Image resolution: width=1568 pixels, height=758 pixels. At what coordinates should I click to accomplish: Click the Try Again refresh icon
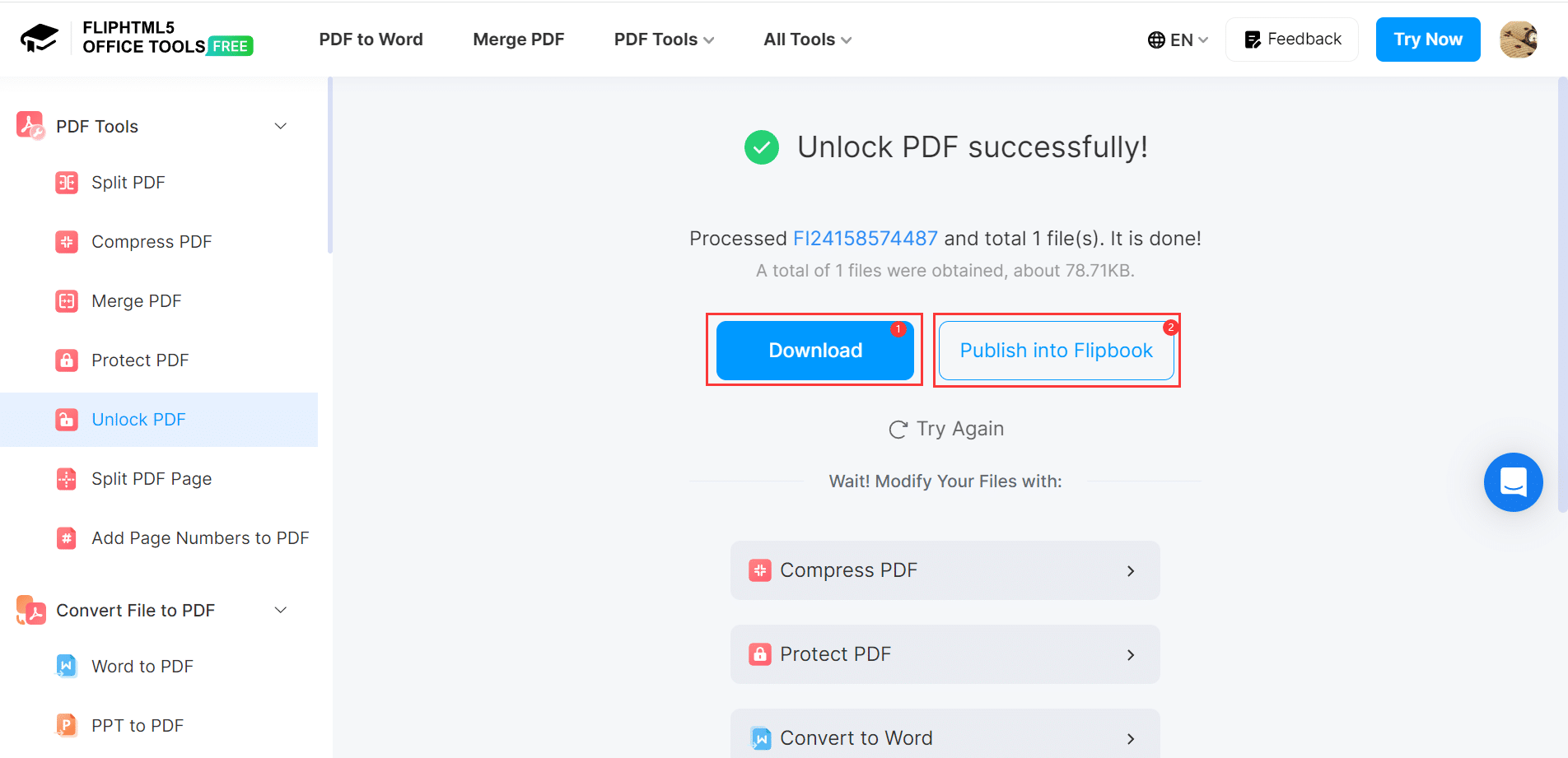click(x=898, y=429)
